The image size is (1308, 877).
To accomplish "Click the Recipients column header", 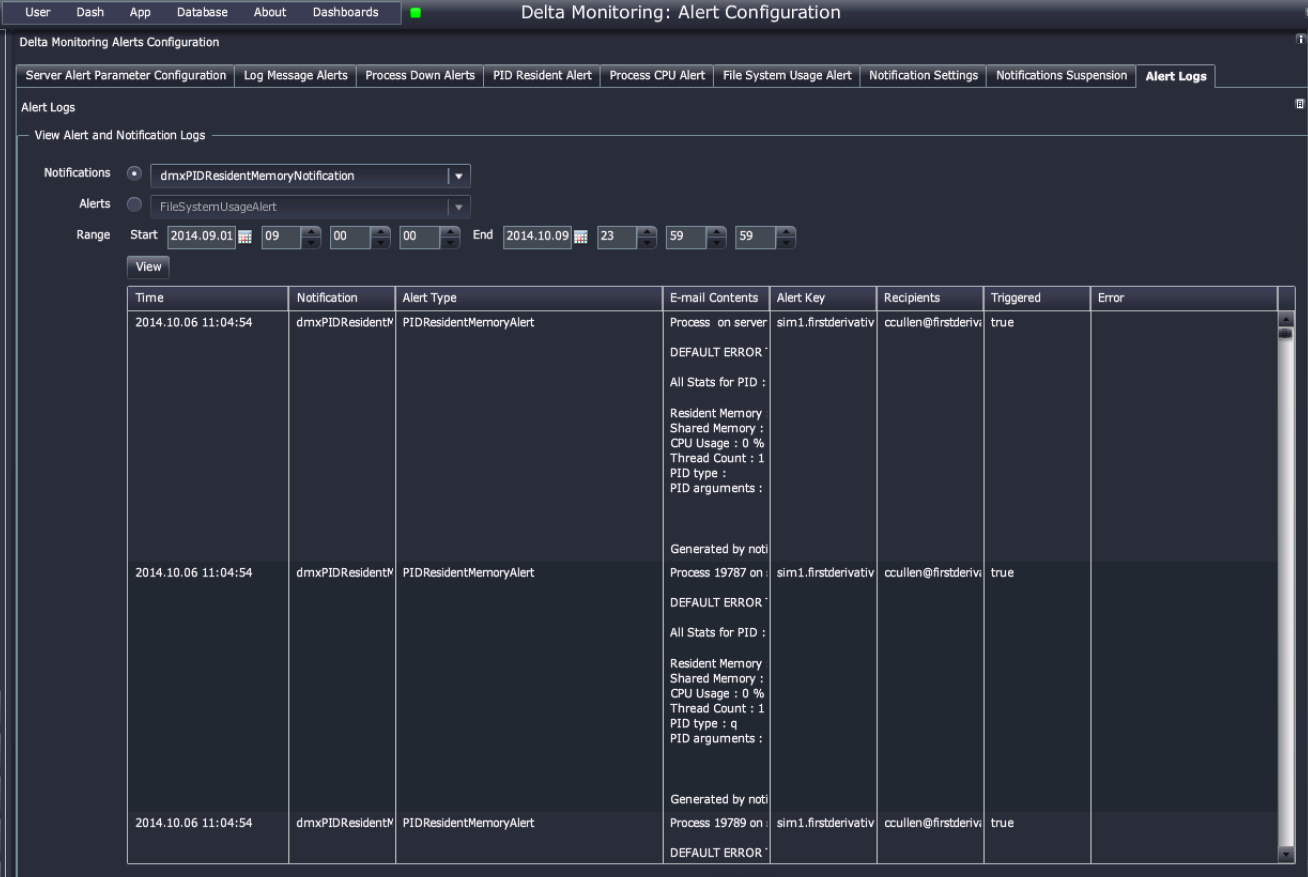I will click(x=930, y=298).
